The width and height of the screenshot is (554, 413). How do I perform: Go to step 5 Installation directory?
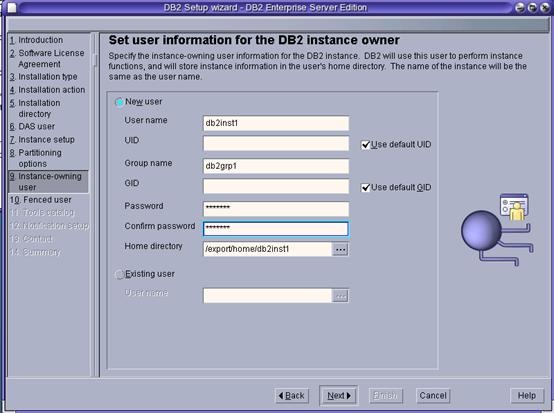click(x=35, y=108)
